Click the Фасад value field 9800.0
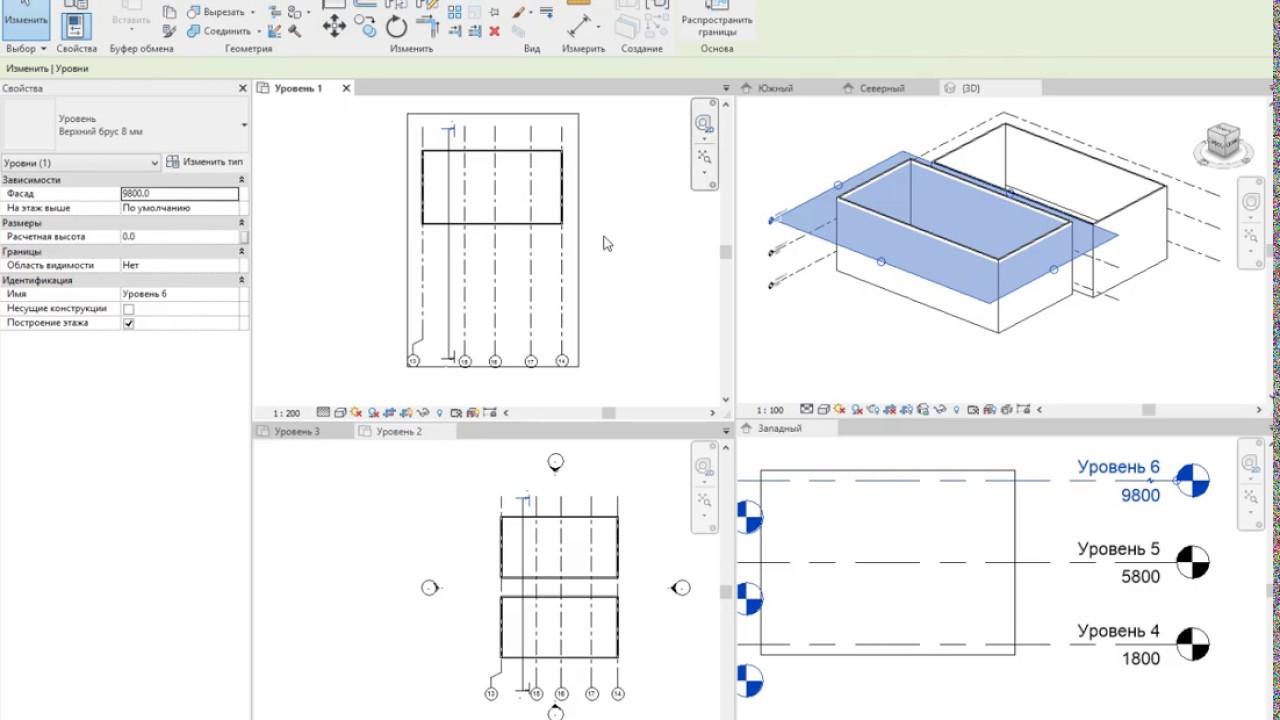Screen dimensions: 1280x720 pos(180,194)
